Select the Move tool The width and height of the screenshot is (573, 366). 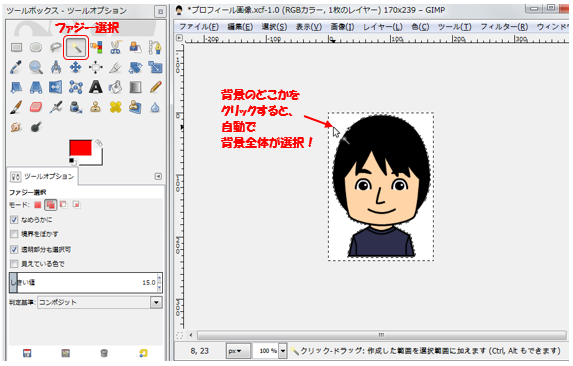(76, 67)
